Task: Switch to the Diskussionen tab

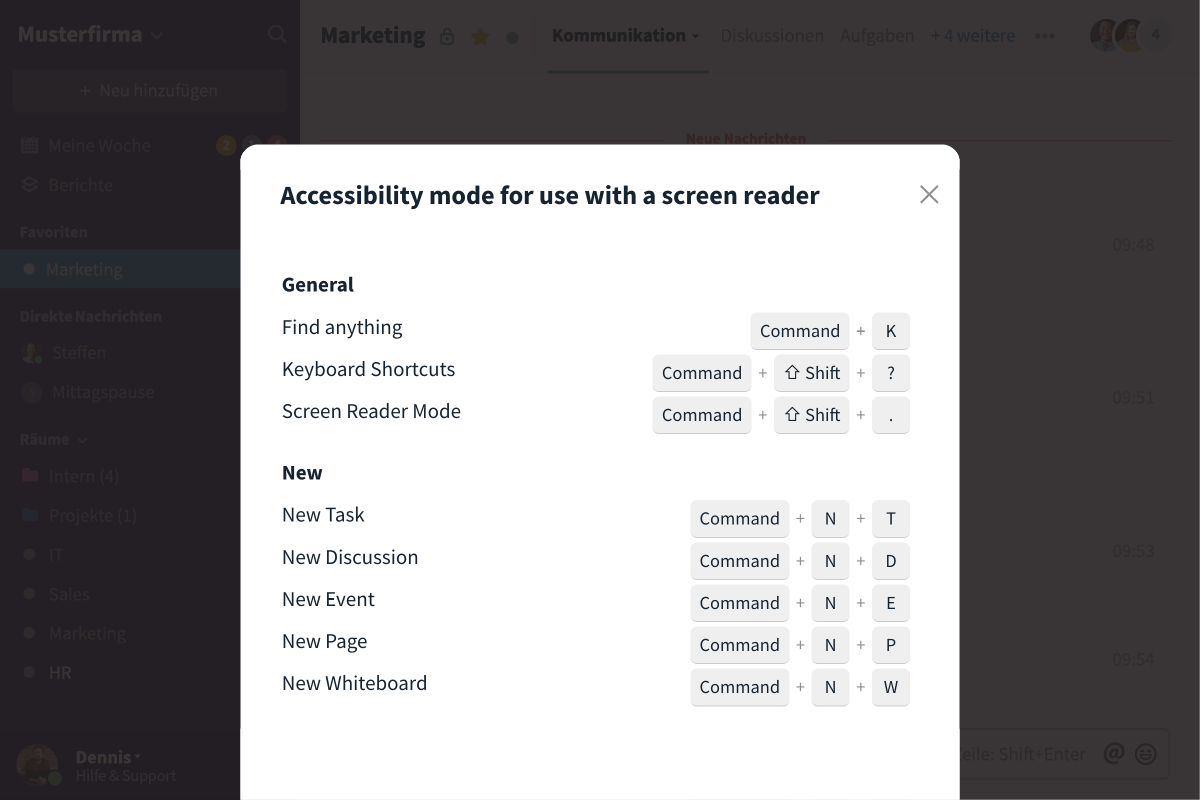Action: (772, 36)
